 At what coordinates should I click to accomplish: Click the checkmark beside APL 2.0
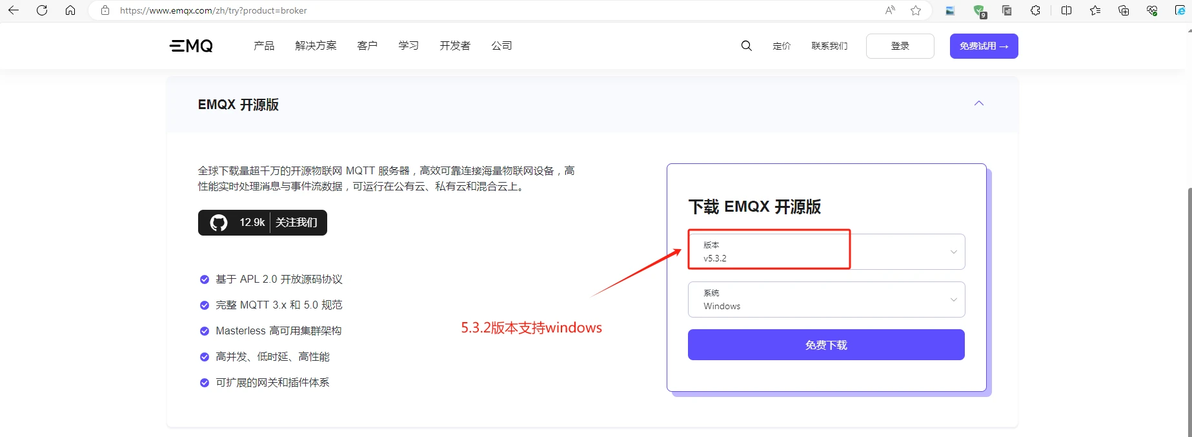pyautogui.click(x=204, y=280)
